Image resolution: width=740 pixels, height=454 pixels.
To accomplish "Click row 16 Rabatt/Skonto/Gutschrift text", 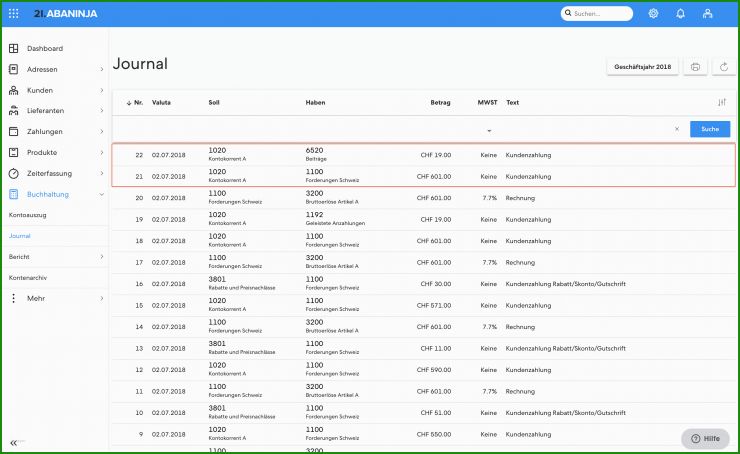I will tap(565, 284).
